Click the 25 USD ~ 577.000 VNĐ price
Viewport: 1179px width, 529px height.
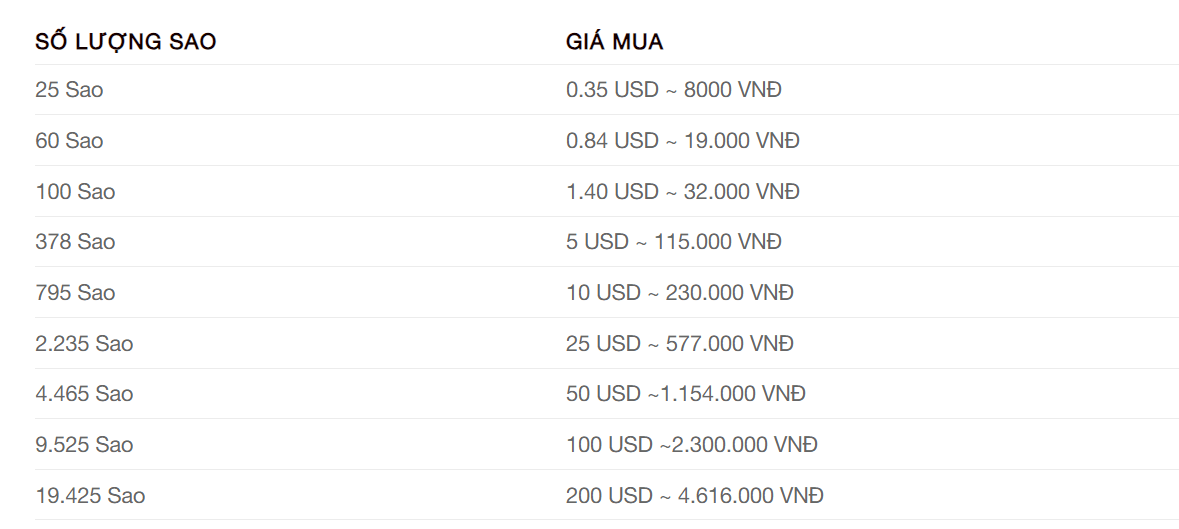(x=680, y=343)
